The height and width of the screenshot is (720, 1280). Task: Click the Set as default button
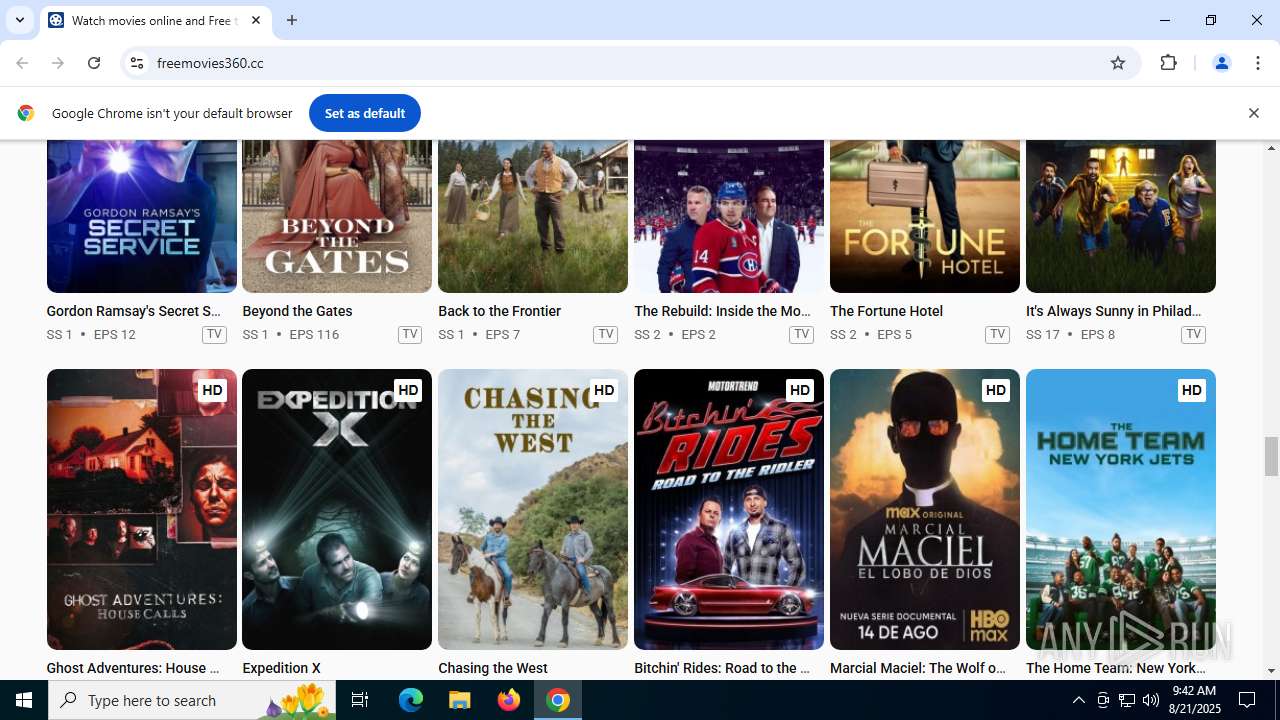tap(364, 113)
